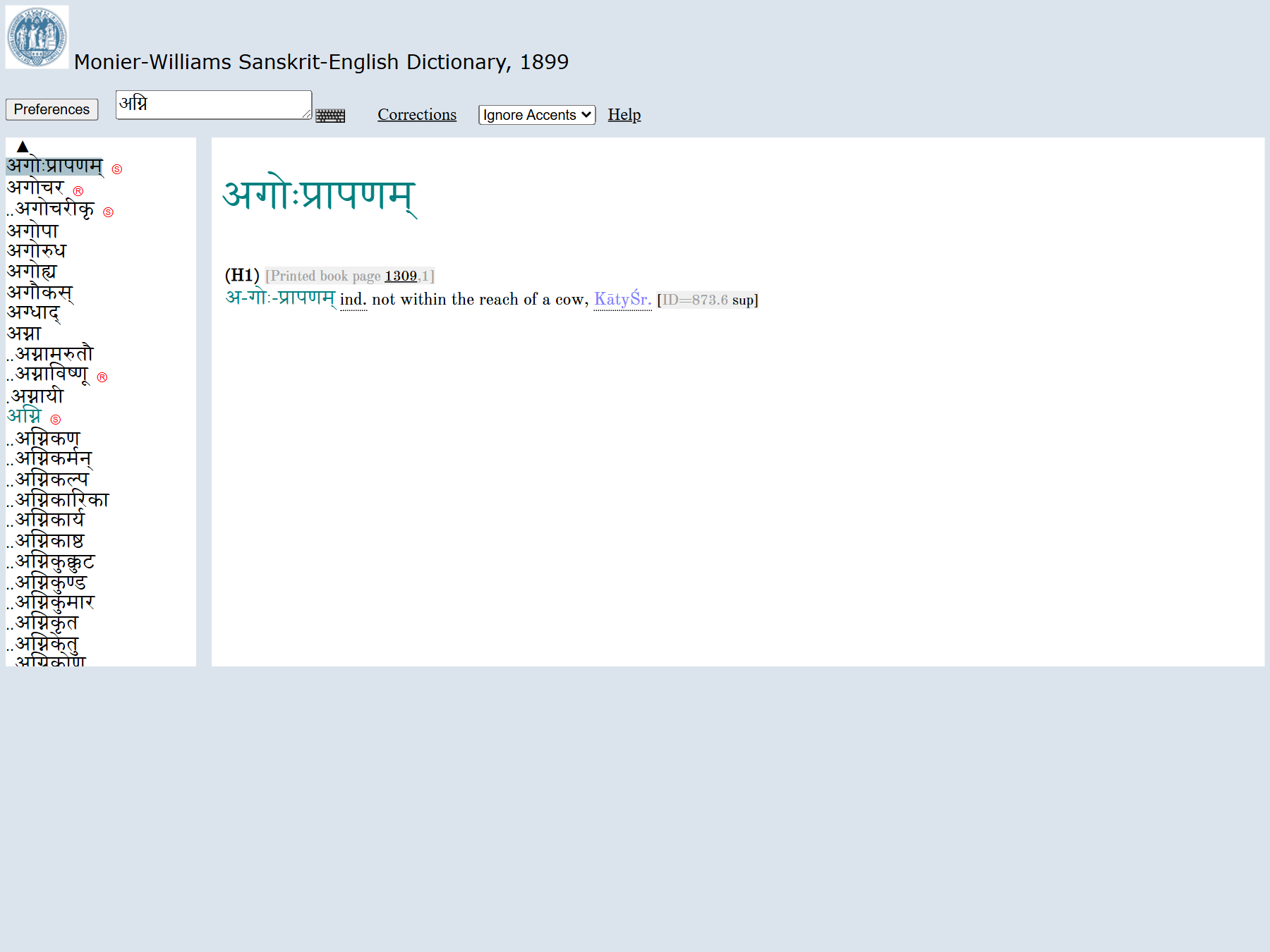This screenshot has height=952, width=1270.
Task: Select अगोचरीकृ in the word list
Action: coord(55,209)
